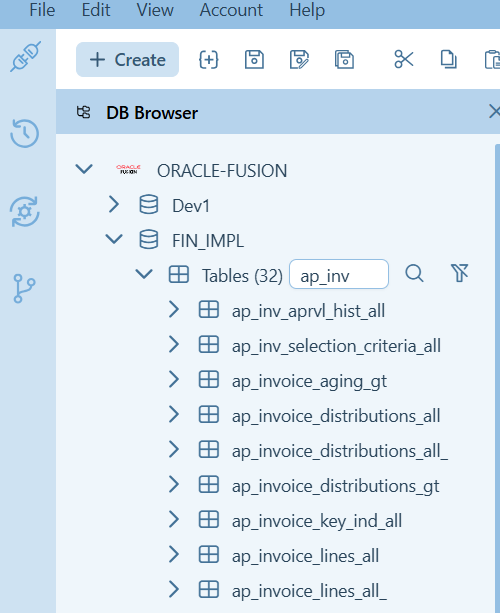Click the Save As pencil-disk icon
This screenshot has width=500, height=613.
click(x=299, y=60)
